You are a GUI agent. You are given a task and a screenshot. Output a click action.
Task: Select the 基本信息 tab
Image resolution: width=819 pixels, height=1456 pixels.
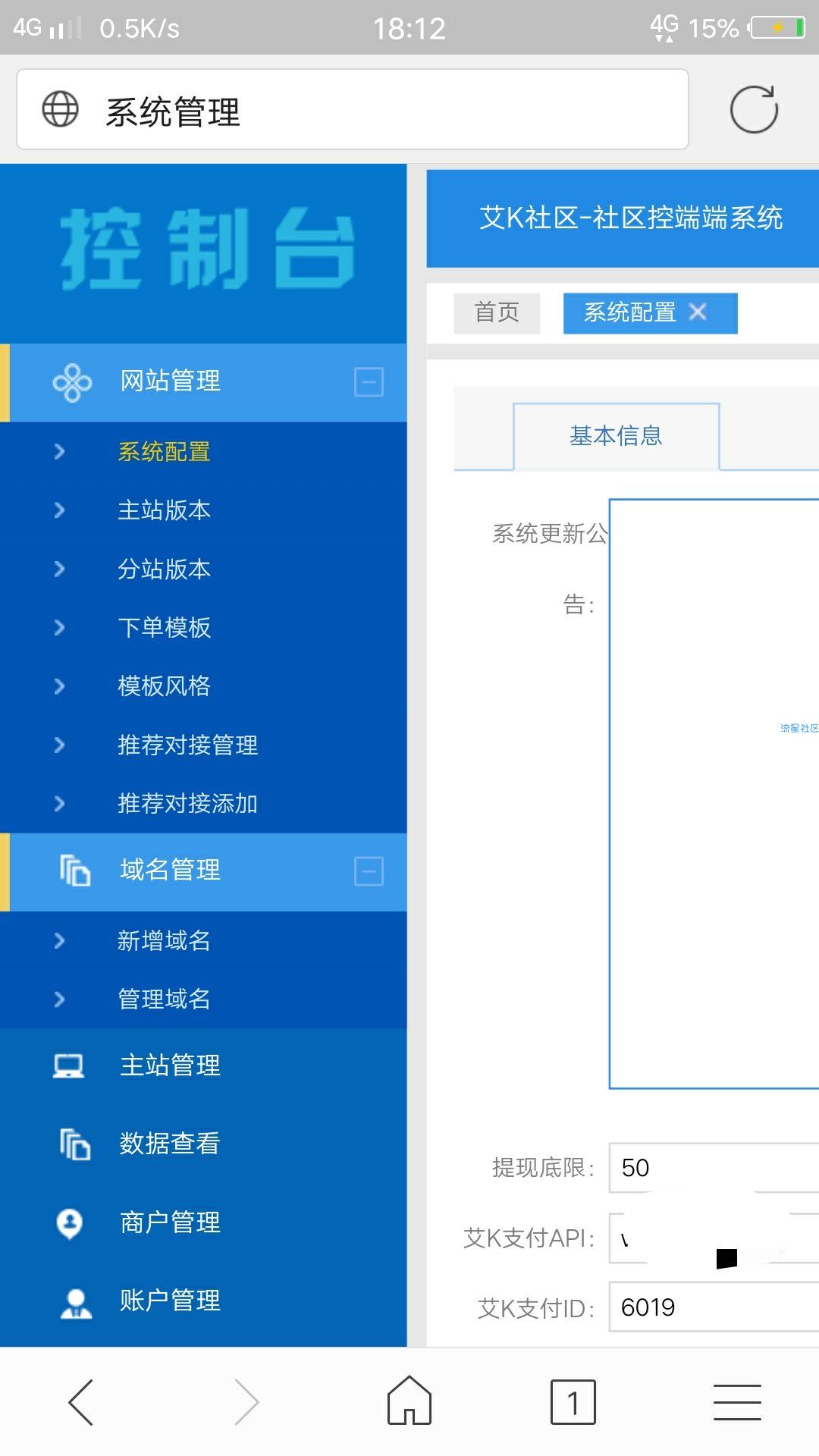(x=616, y=436)
